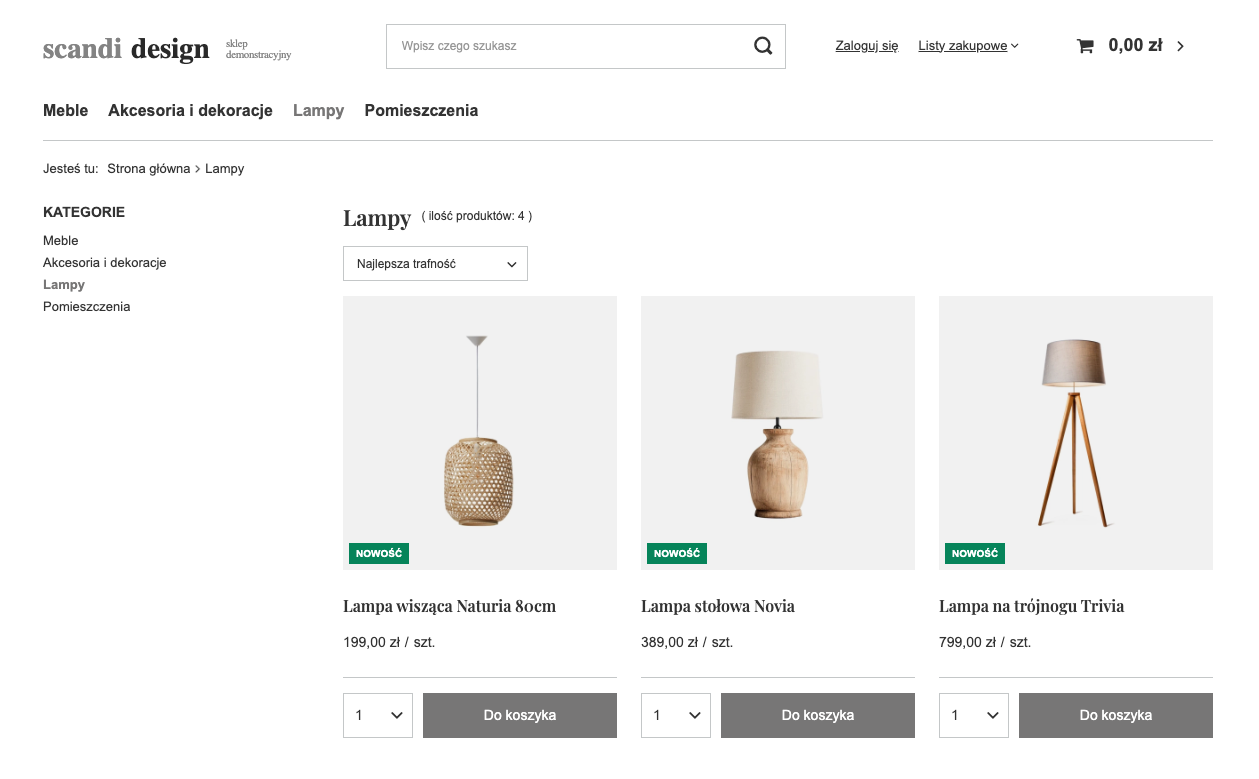Open the shopping cart icon
Image resolution: width=1259 pixels, height=779 pixels.
tap(1085, 46)
